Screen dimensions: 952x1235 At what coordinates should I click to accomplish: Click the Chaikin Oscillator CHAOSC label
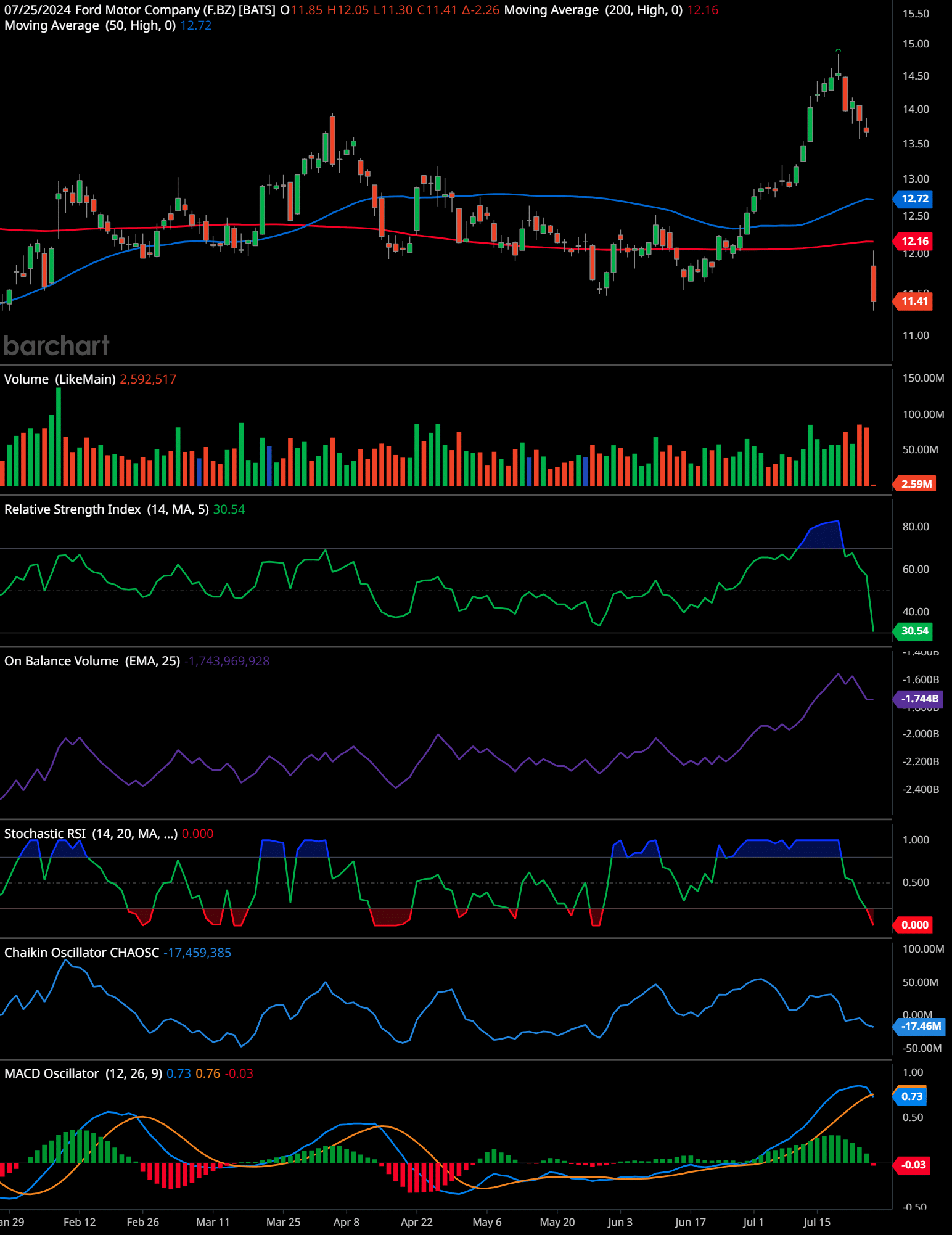pyautogui.click(x=82, y=953)
